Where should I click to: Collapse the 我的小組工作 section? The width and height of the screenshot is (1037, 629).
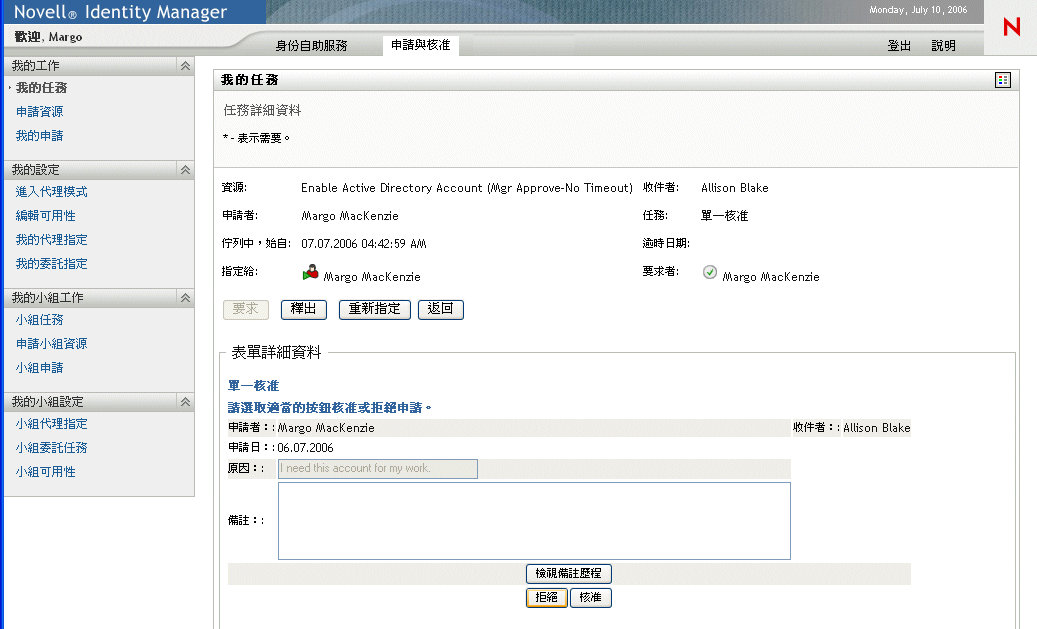click(x=185, y=298)
